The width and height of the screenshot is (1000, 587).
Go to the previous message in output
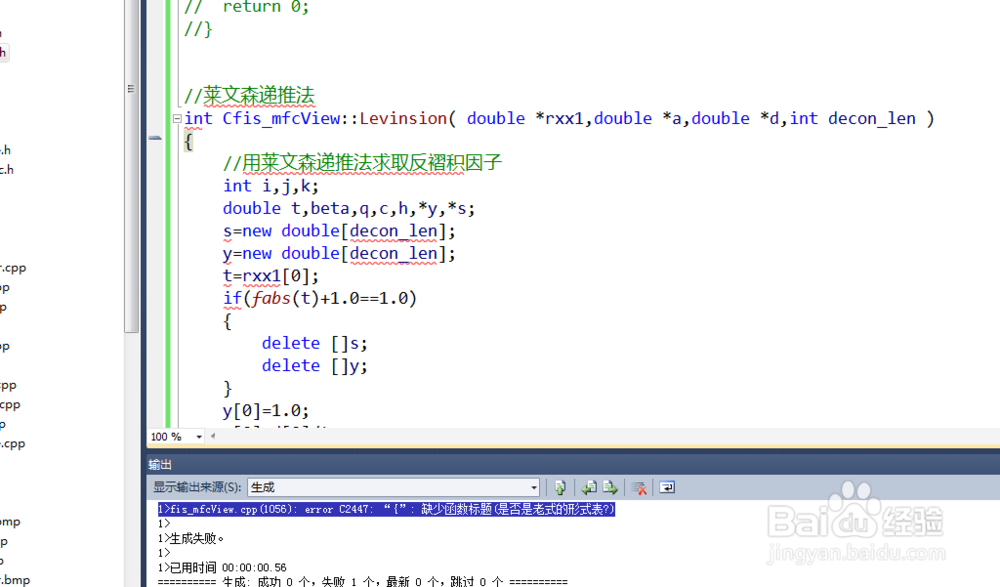click(x=589, y=488)
